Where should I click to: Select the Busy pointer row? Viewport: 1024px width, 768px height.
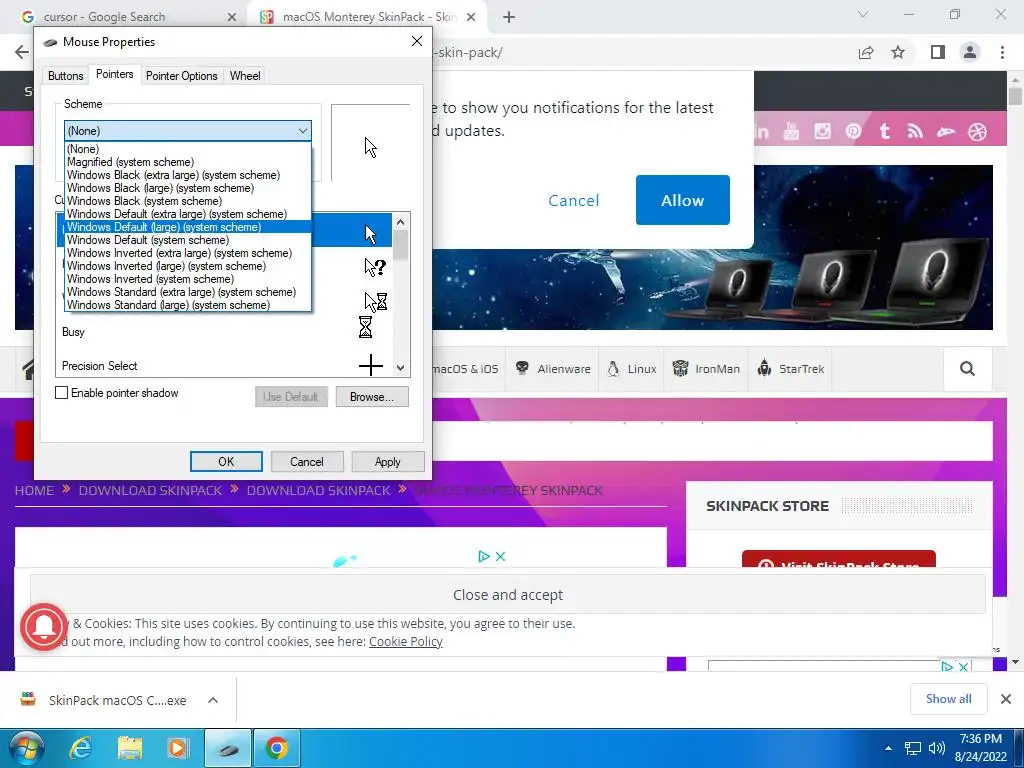[224, 332]
